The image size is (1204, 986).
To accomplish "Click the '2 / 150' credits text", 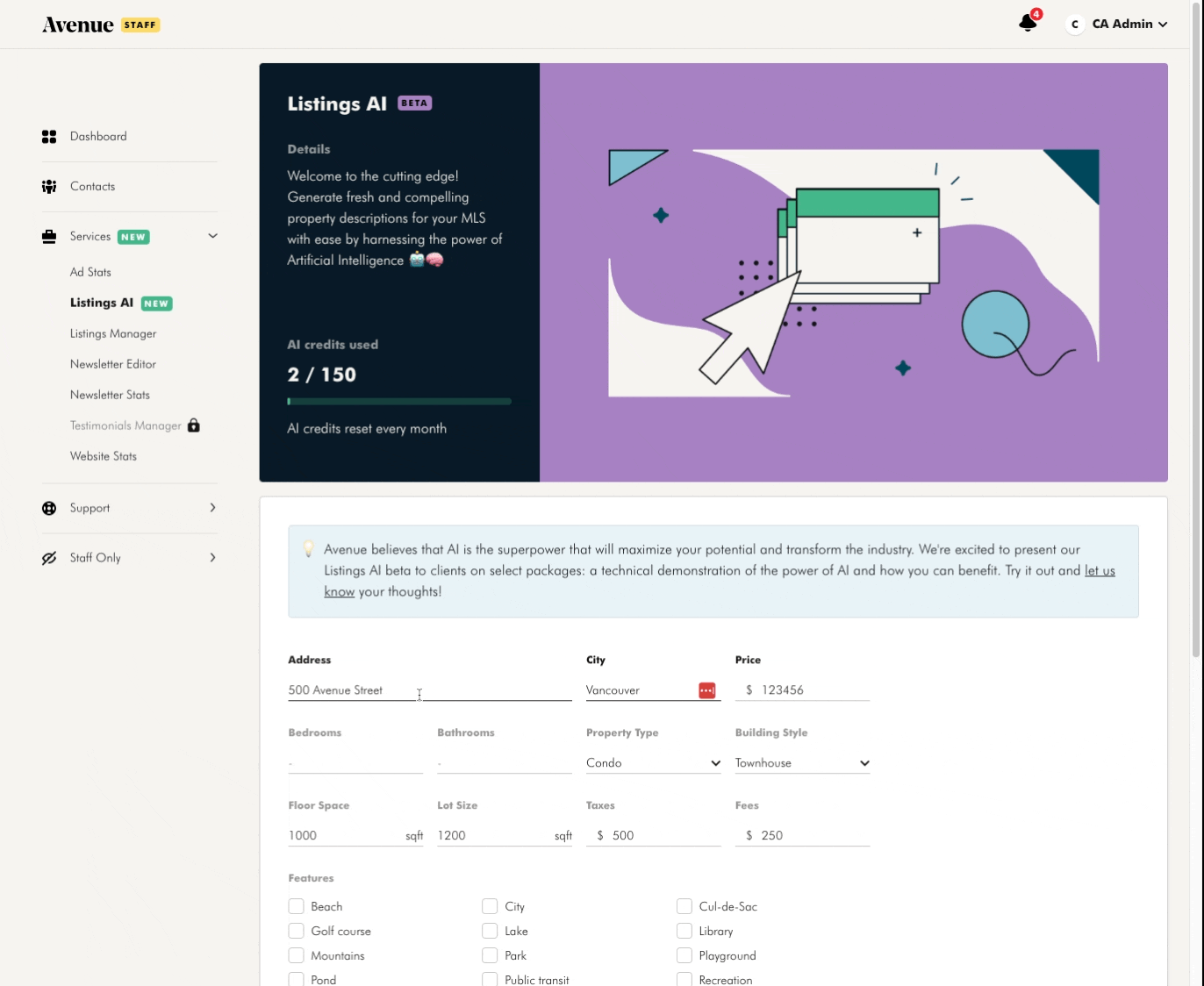I will (322, 375).
